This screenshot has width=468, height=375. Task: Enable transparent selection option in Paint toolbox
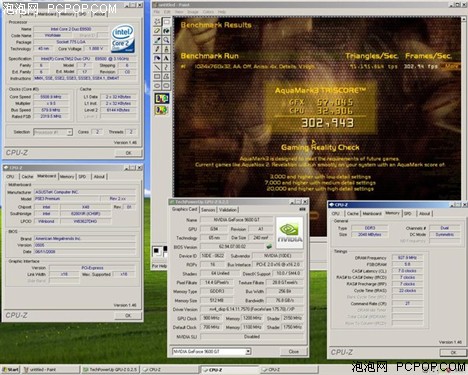click(x=162, y=109)
